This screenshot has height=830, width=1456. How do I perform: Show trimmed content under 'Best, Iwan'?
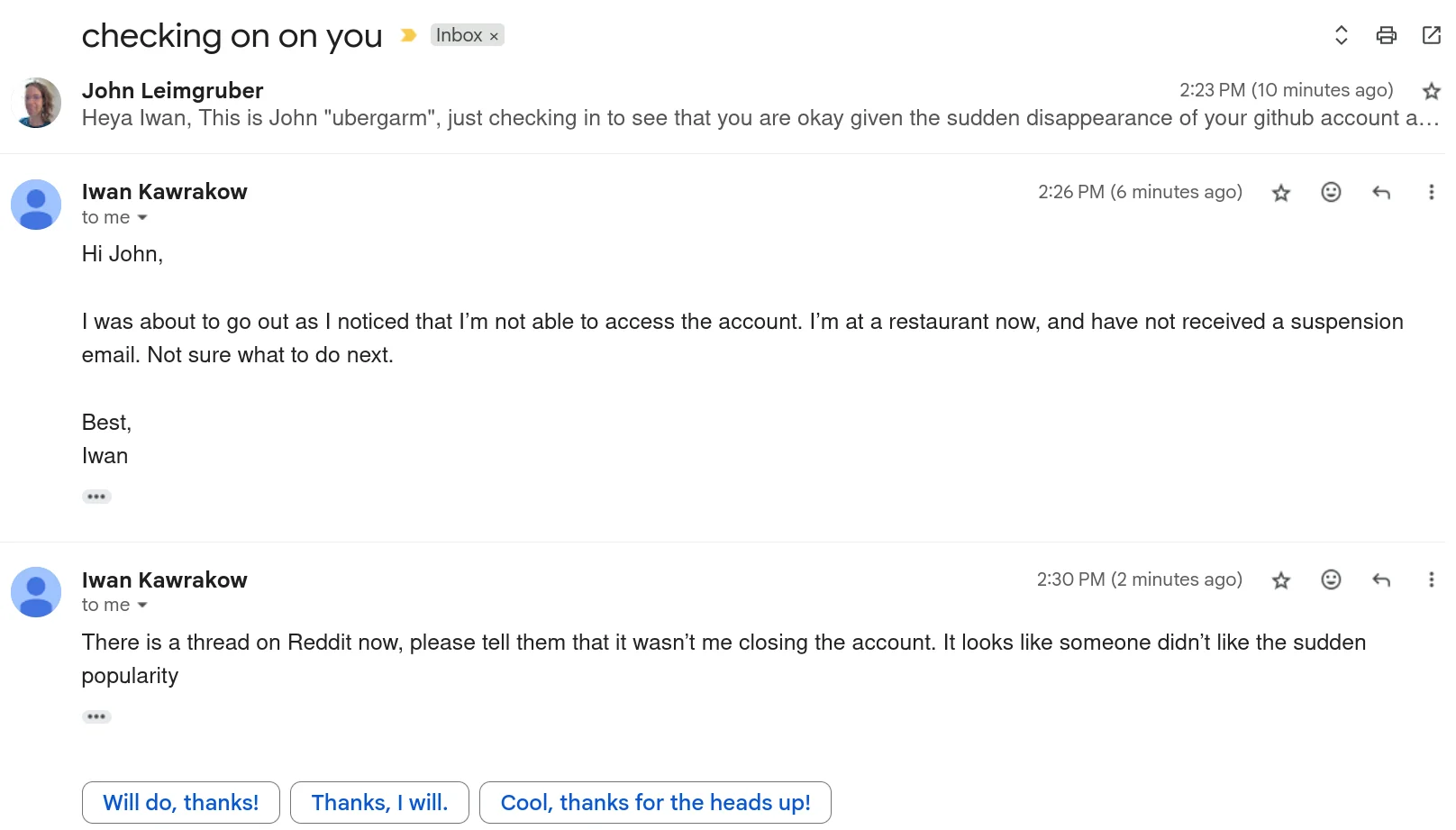tap(96, 497)
